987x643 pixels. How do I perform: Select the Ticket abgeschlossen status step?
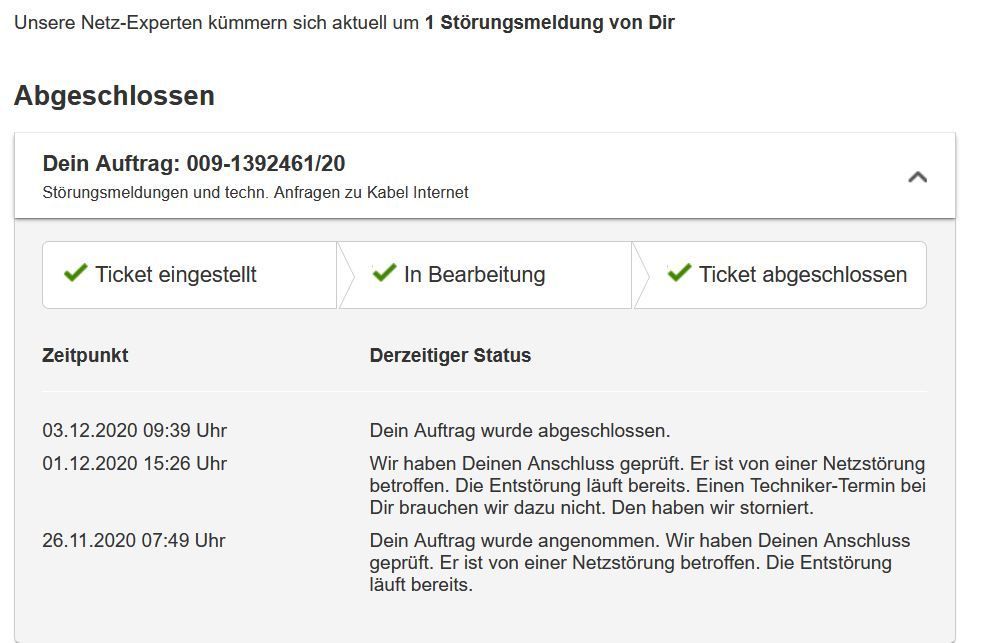(x=790, y=273)
